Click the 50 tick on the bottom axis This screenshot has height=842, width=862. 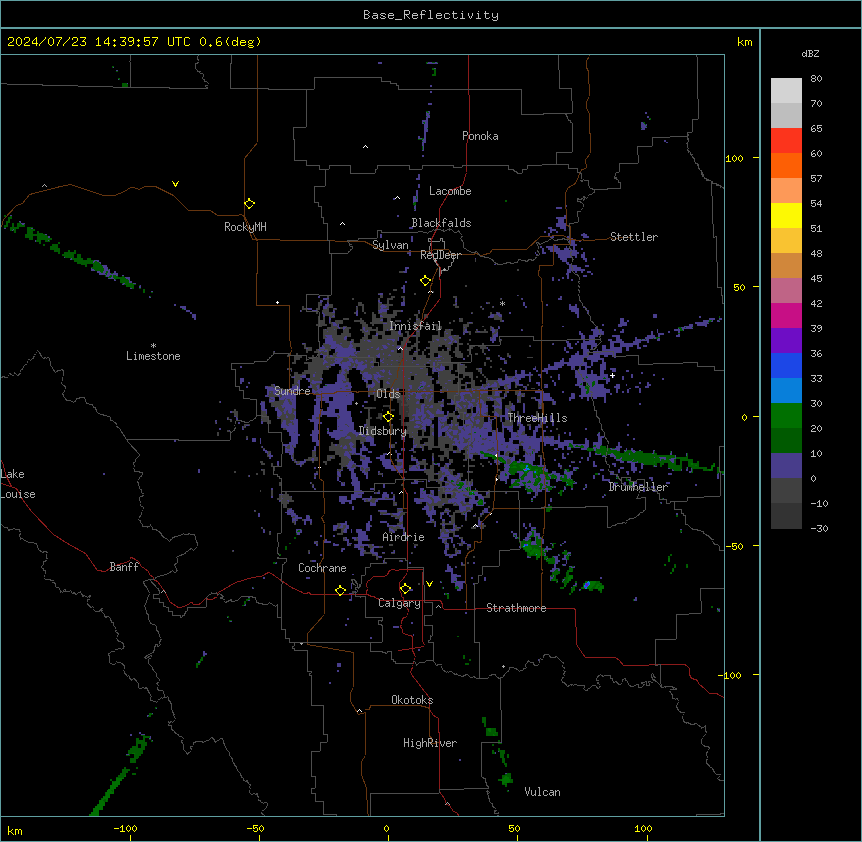(x=514, y=828)
